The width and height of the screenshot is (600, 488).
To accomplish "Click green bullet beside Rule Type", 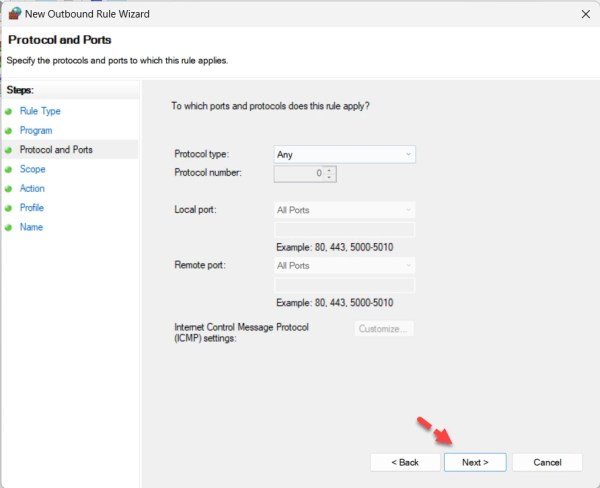I will (x=8, y=111).
